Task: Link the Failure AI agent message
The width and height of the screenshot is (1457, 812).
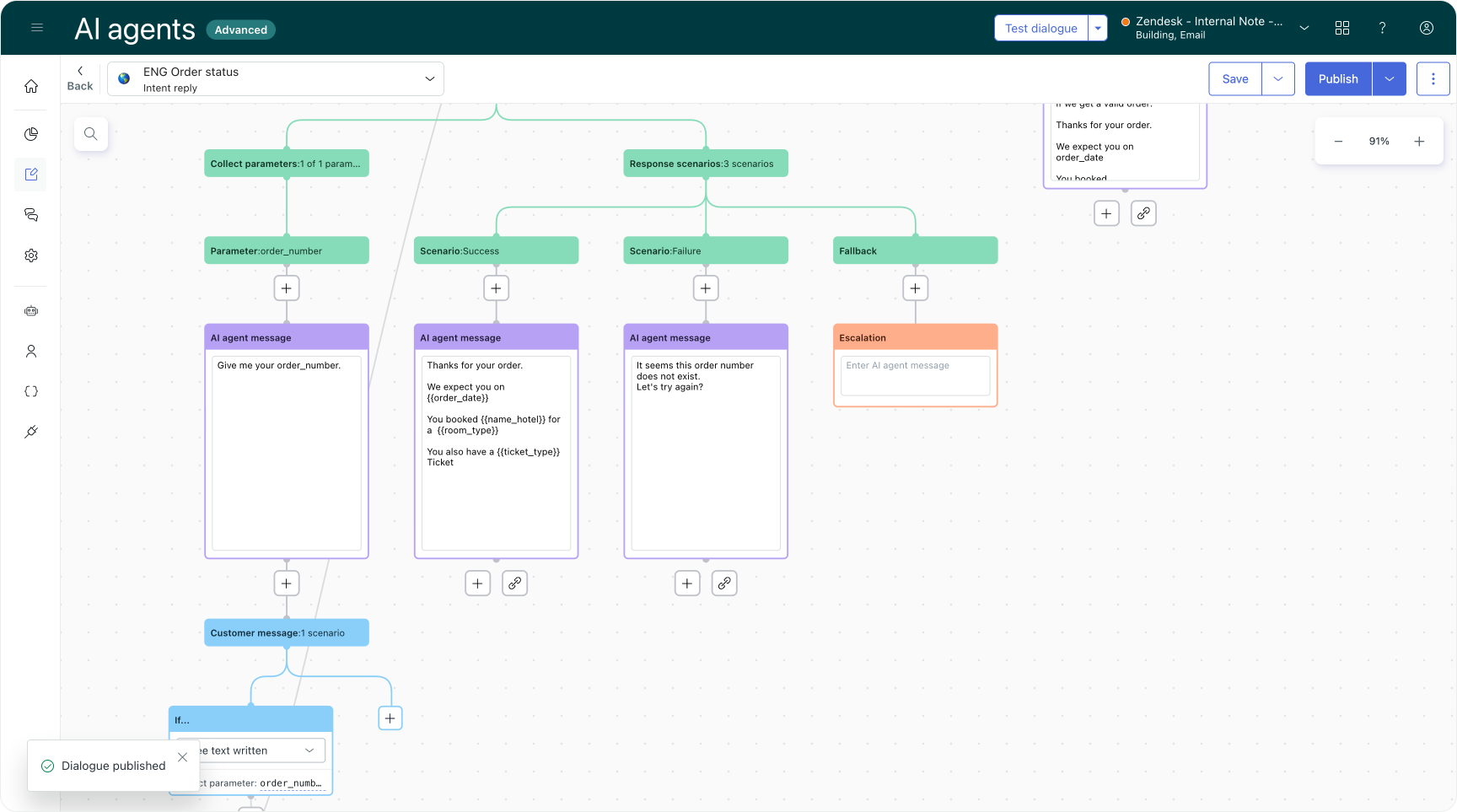Action: tap(724, 583)
